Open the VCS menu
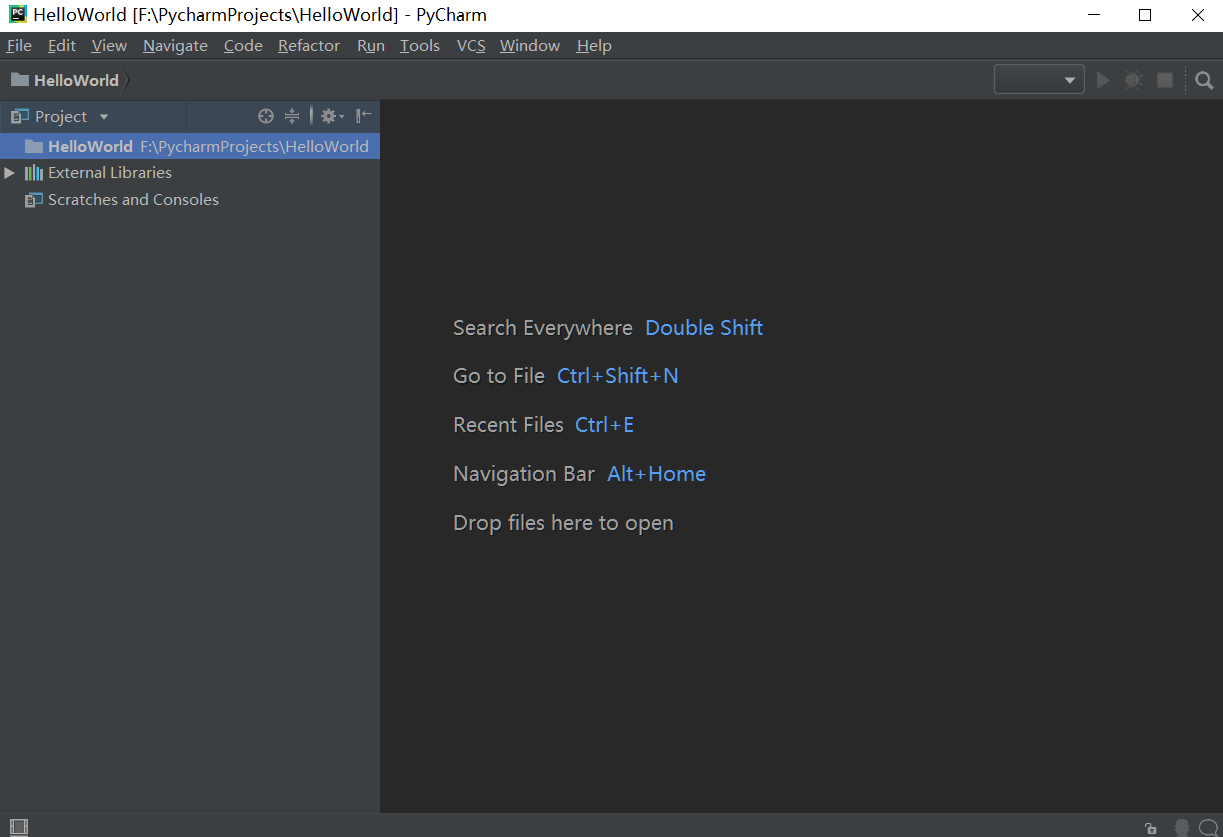Image resolution: width=1223 pixels, height=837 pixels. 470,46
